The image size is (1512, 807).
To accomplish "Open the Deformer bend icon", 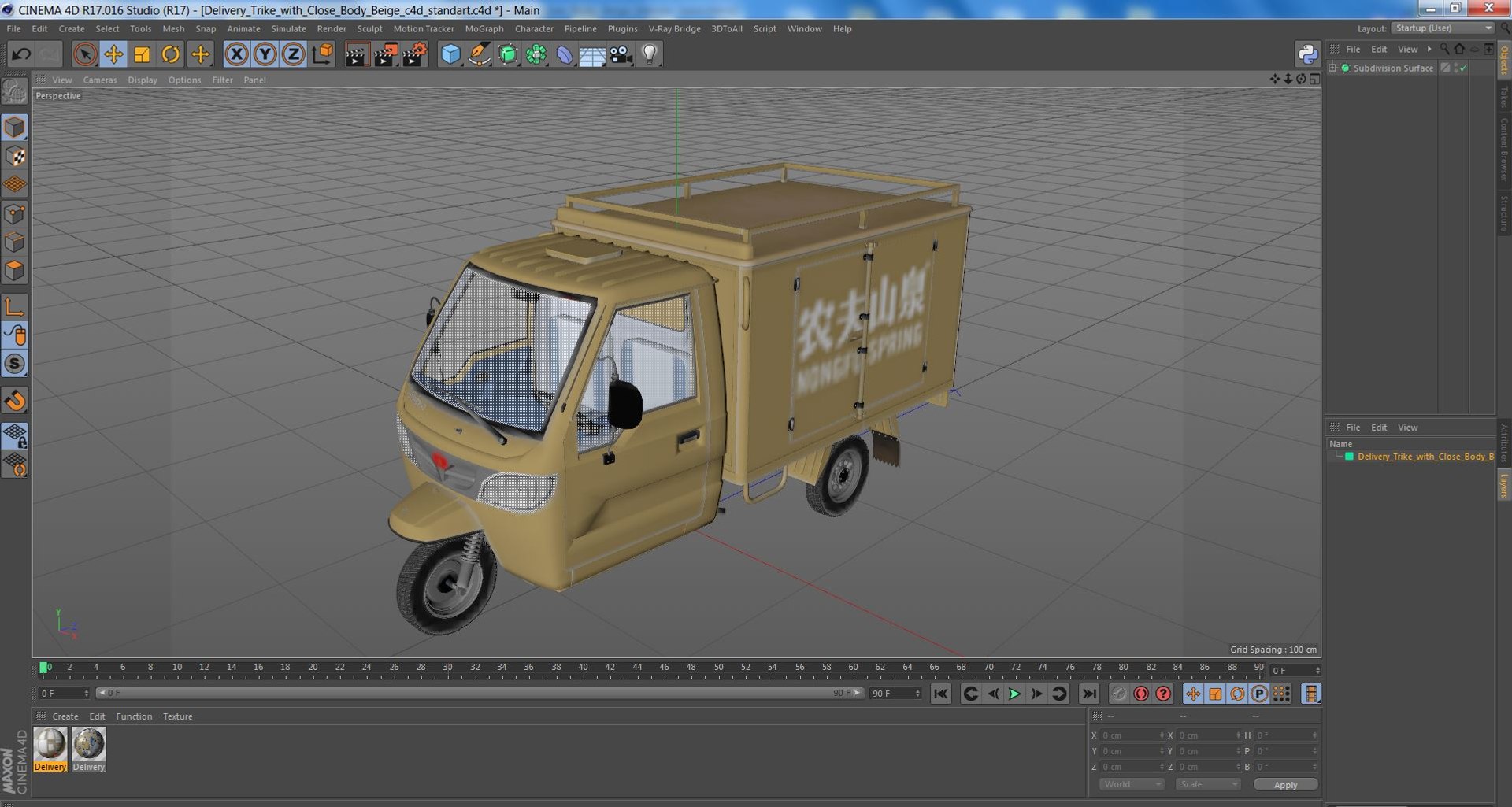I will point(565,54).
